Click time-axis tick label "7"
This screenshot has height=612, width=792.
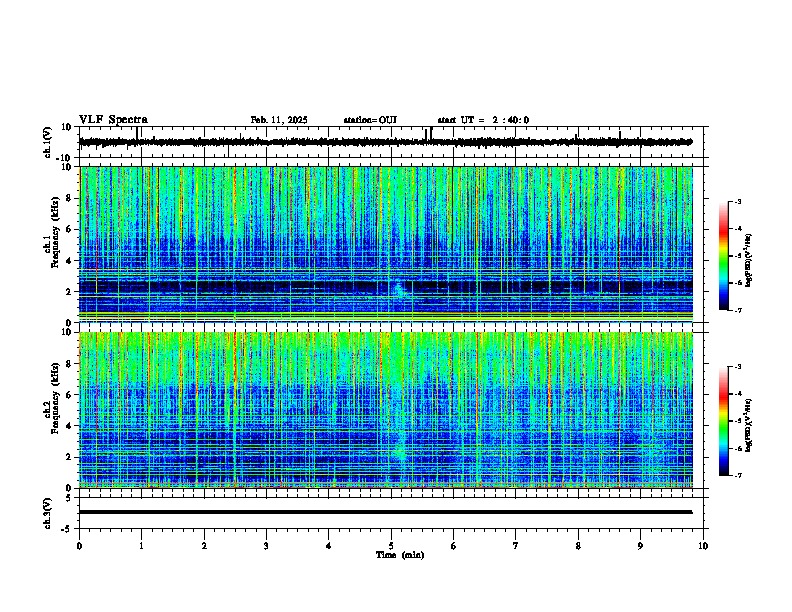pyautogui.click(x=516, y=546)
